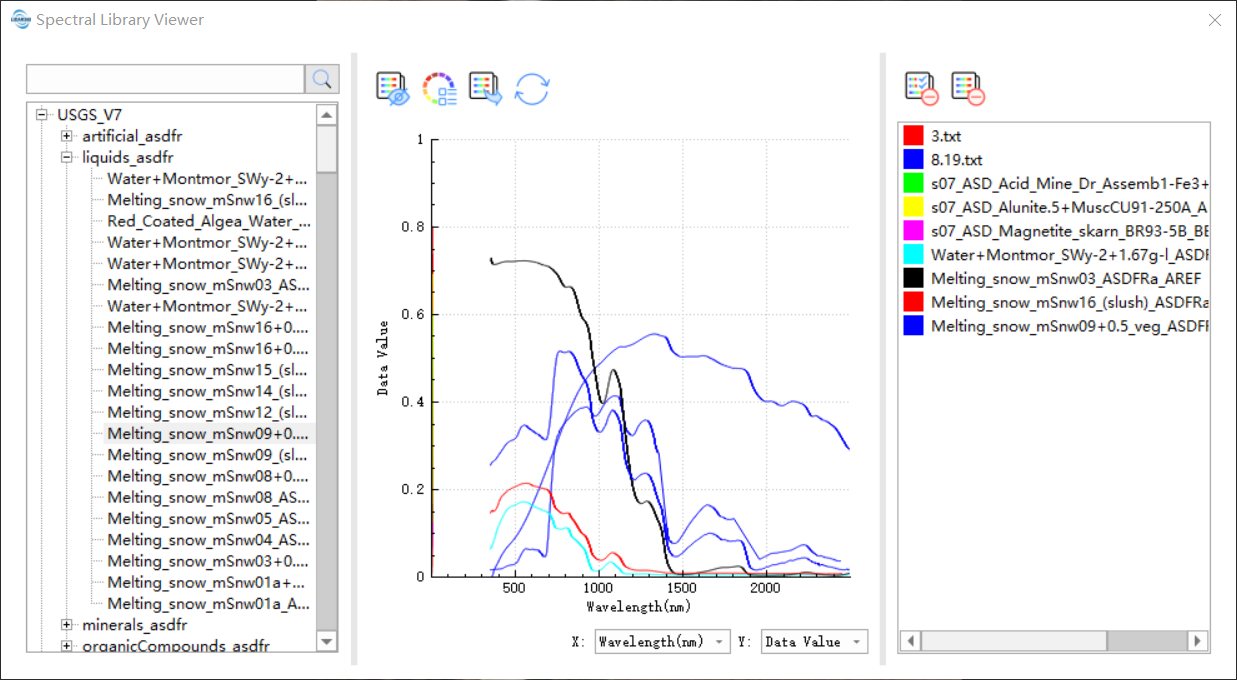Open the X axis Wavelength(nm) dropdown
This screenshot has width=1237, height=680.
coord(719,641)
